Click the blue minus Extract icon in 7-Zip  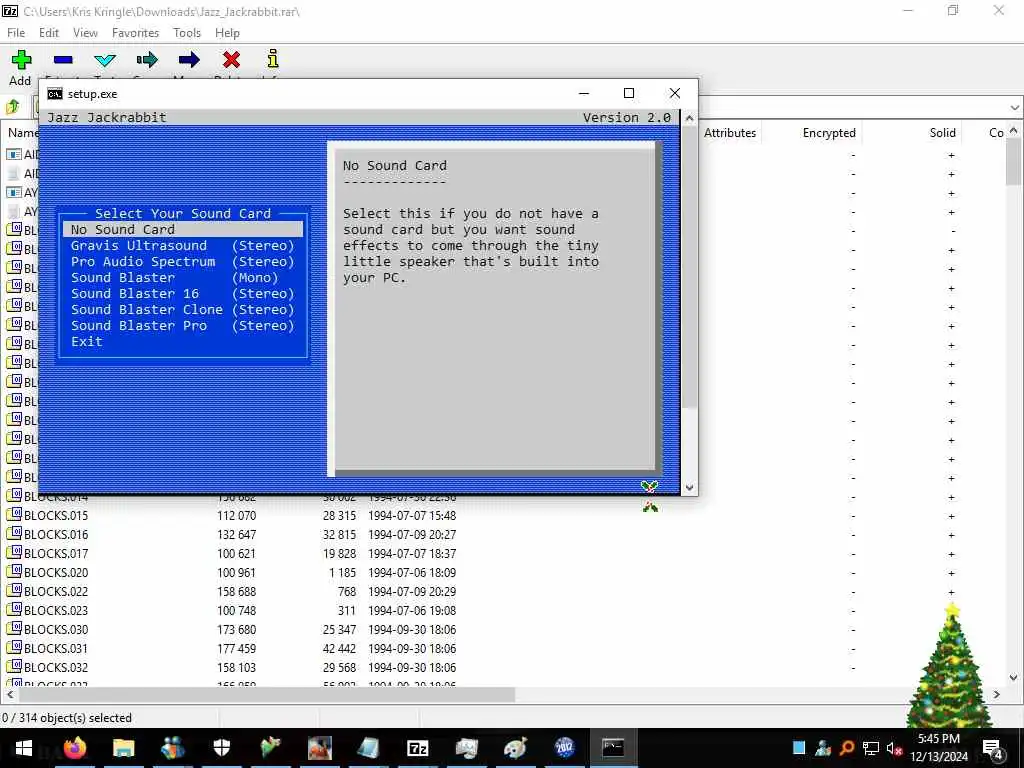[63, 60]
